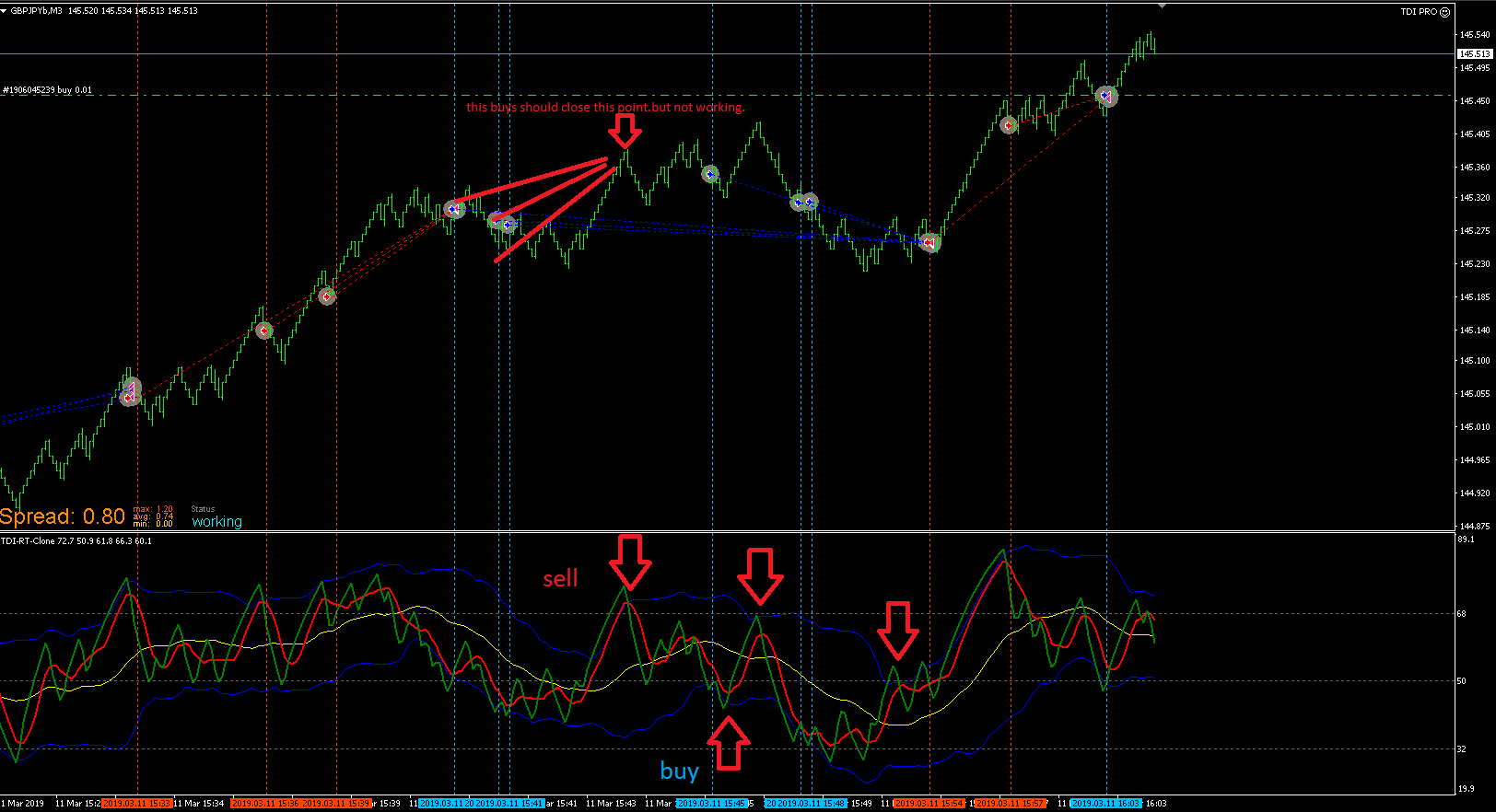Screen dimensions: 1496x812
Task: Click the 145.230 price scale label
Action: point(1475,263)
